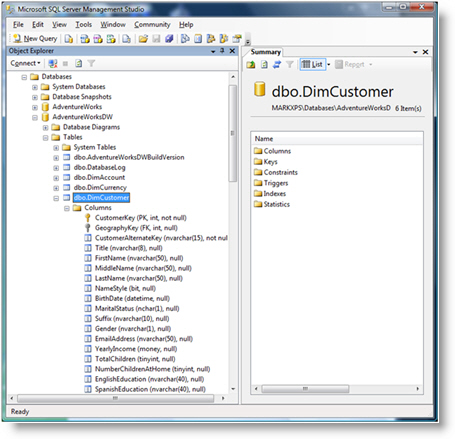Click the Analysis Services DMX Query icon
This screenshot has height=439, width=455.
98,39
